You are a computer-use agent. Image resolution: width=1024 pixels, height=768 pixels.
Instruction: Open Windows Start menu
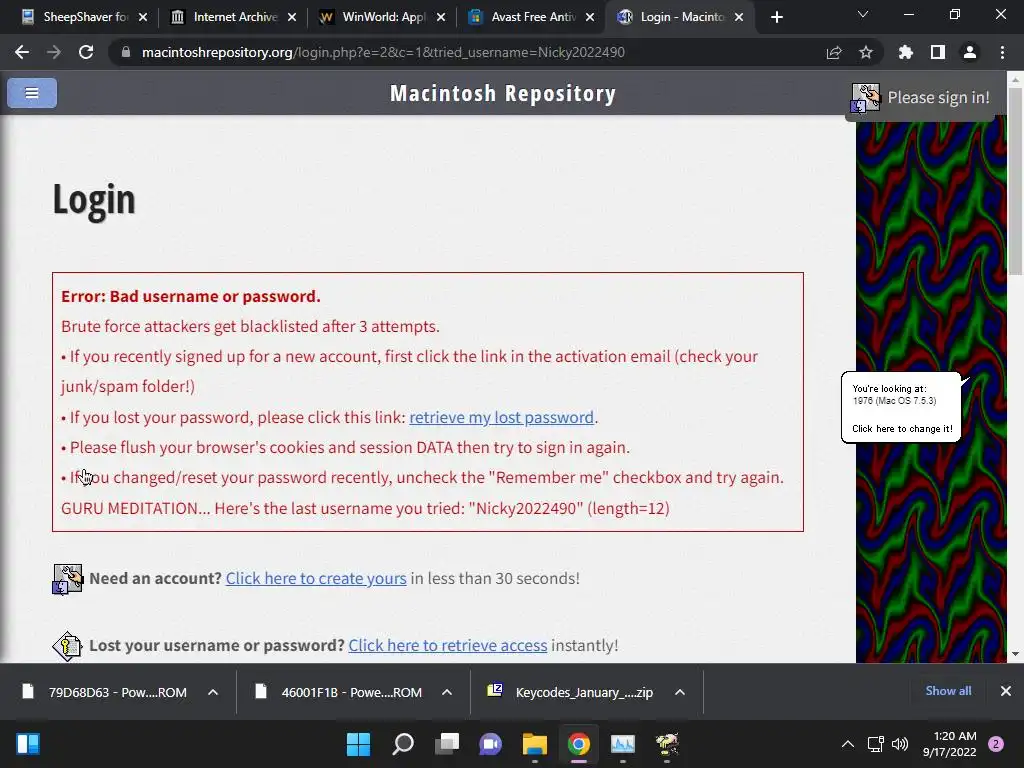[359, 744]
